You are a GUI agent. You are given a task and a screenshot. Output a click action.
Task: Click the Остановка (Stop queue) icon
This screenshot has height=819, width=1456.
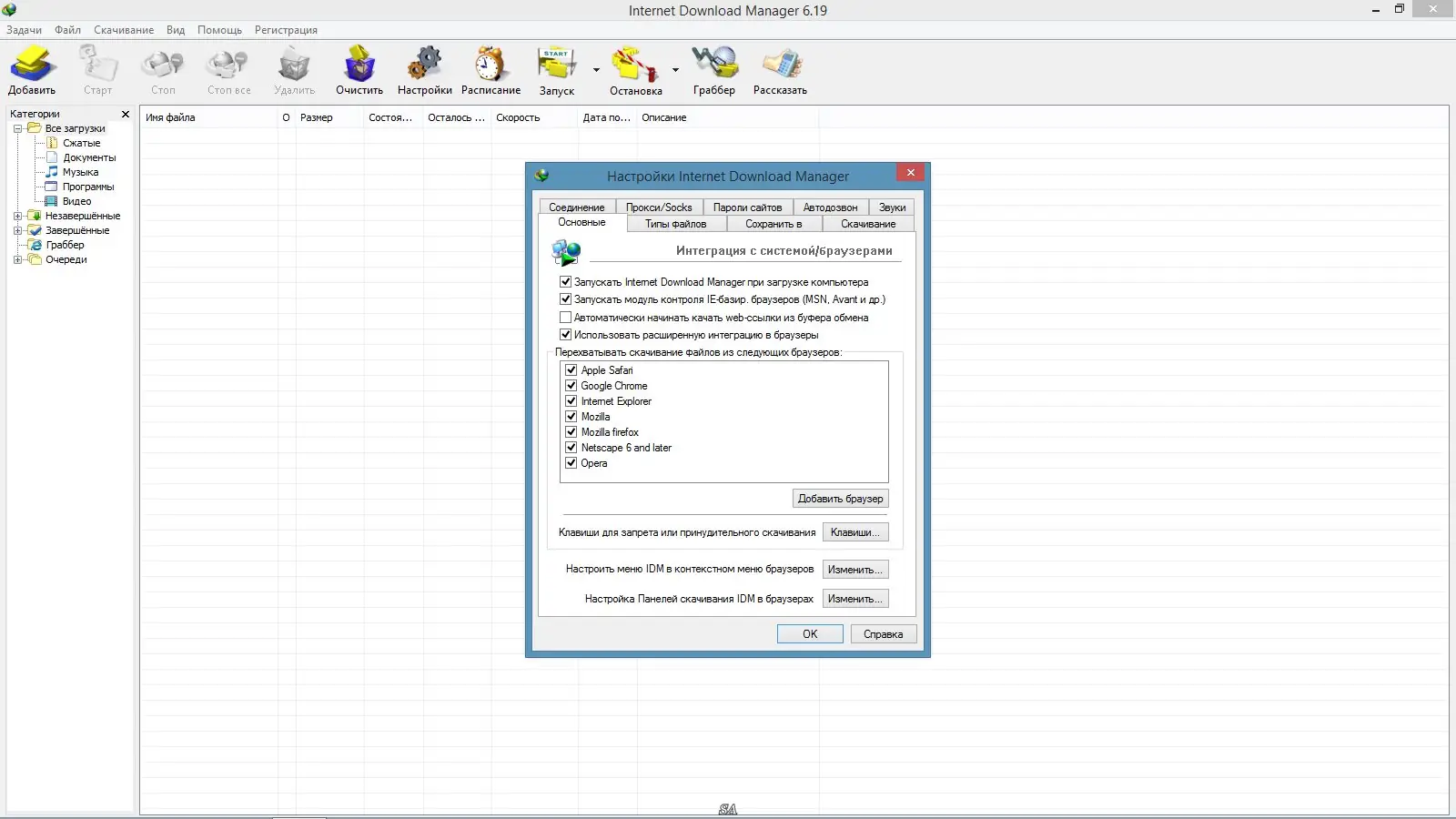636,68
